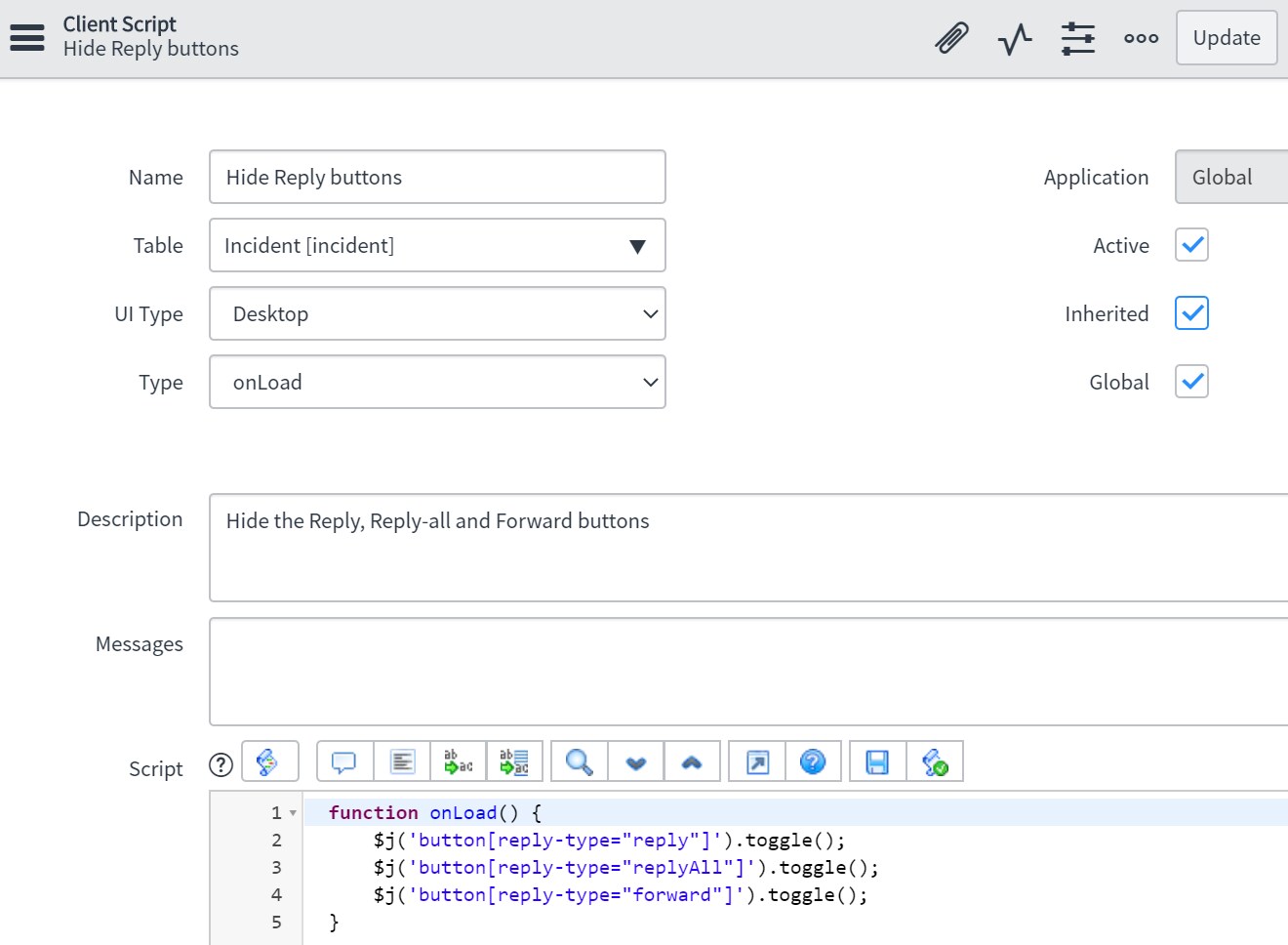Click the Description field label
Image resolution: width=1288 pixels, height=945 pixels.
pyautogui.click(x=130, y=518)
